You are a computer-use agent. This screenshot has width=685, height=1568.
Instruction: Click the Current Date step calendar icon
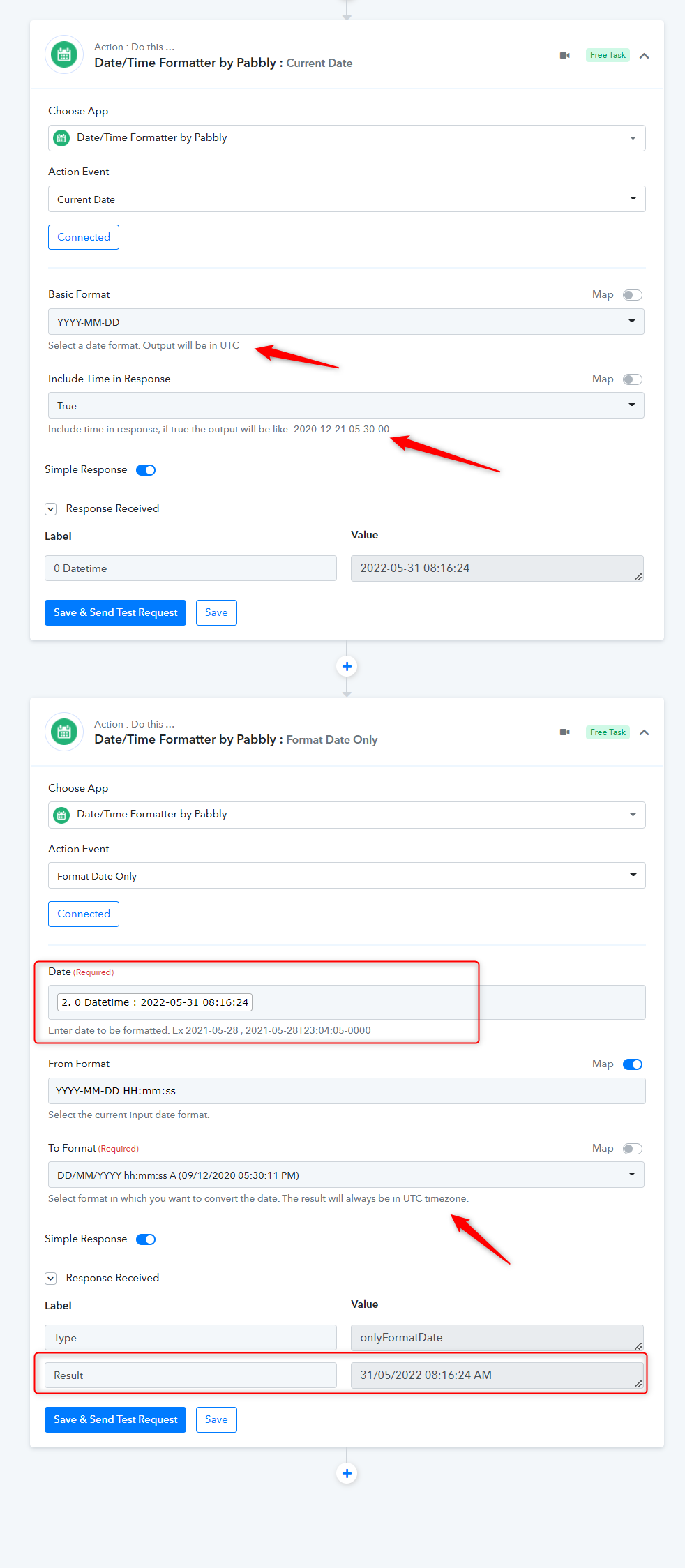coord(64,54)
